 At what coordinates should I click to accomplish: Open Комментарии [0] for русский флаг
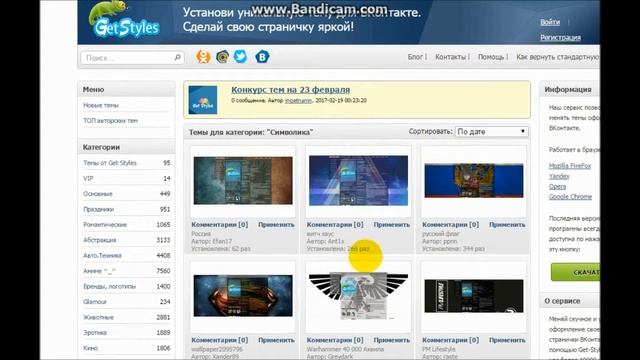click(x=451, y=225)
